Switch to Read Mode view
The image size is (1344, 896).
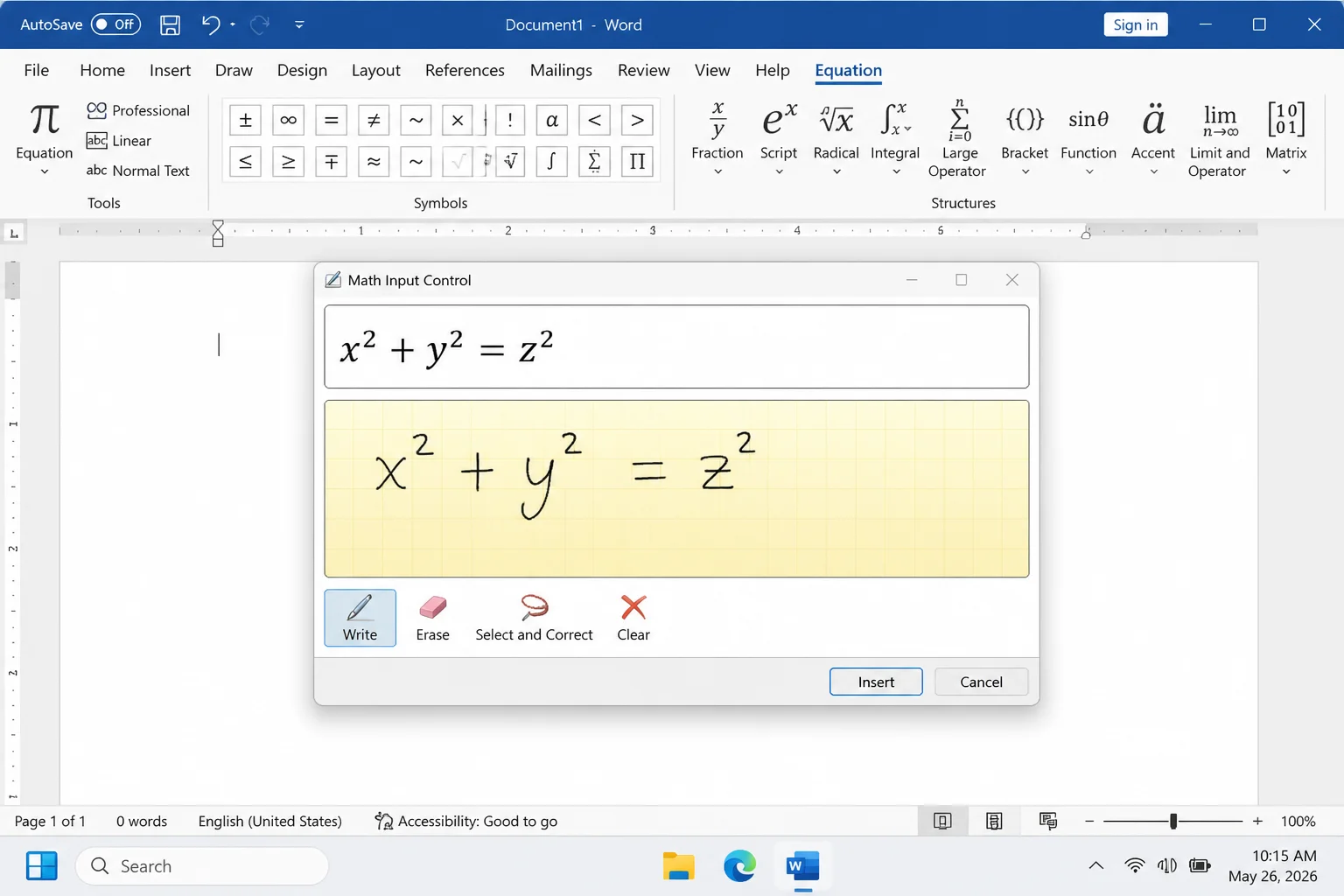click(942, 821)
